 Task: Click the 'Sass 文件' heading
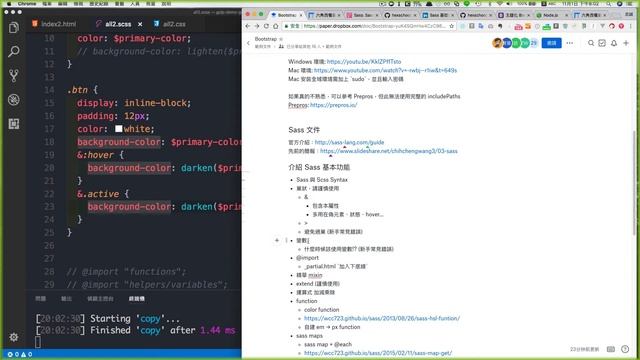(x=304, y=130)
